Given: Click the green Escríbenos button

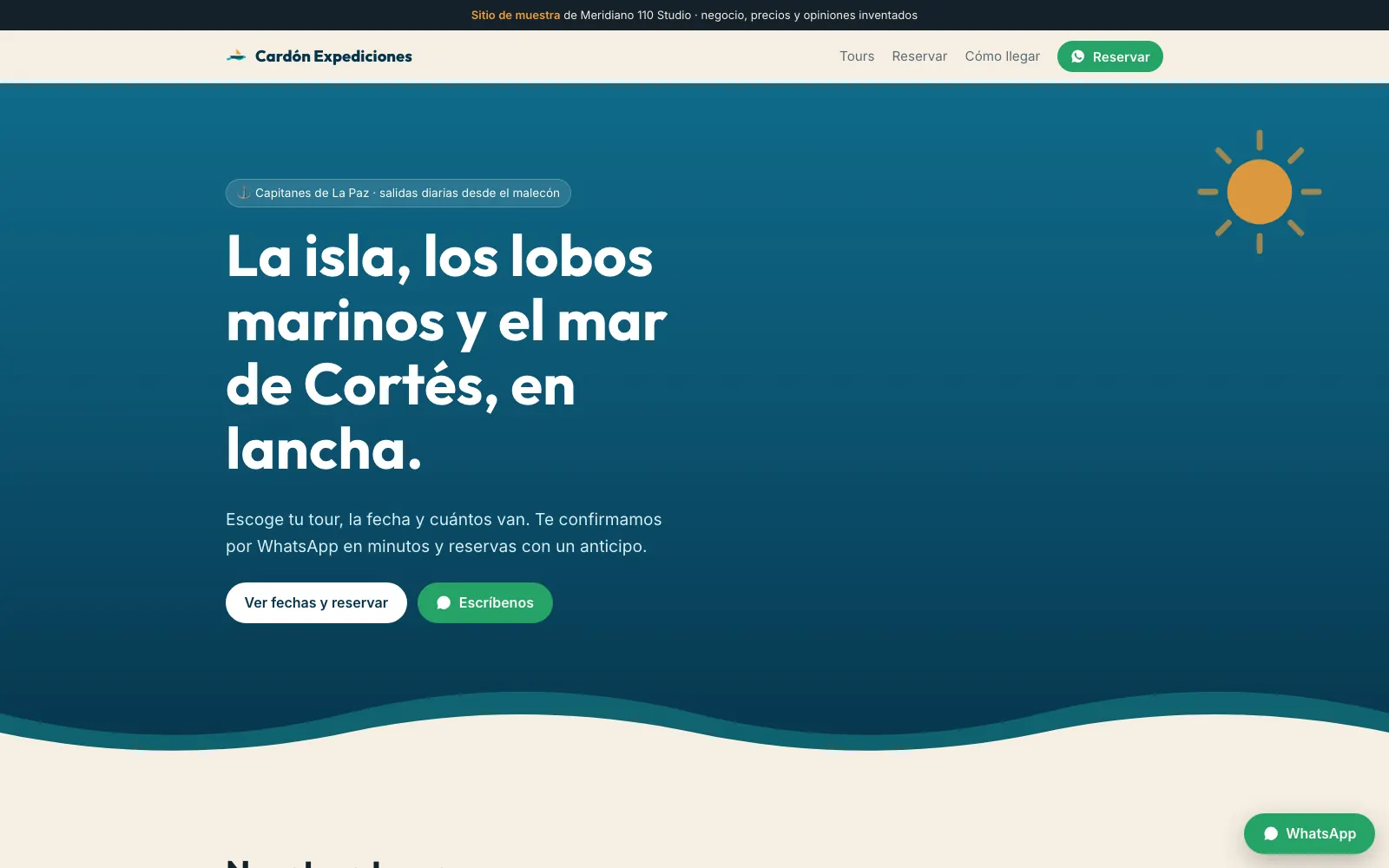Looking at the screenshot, I should click(484, 602).
